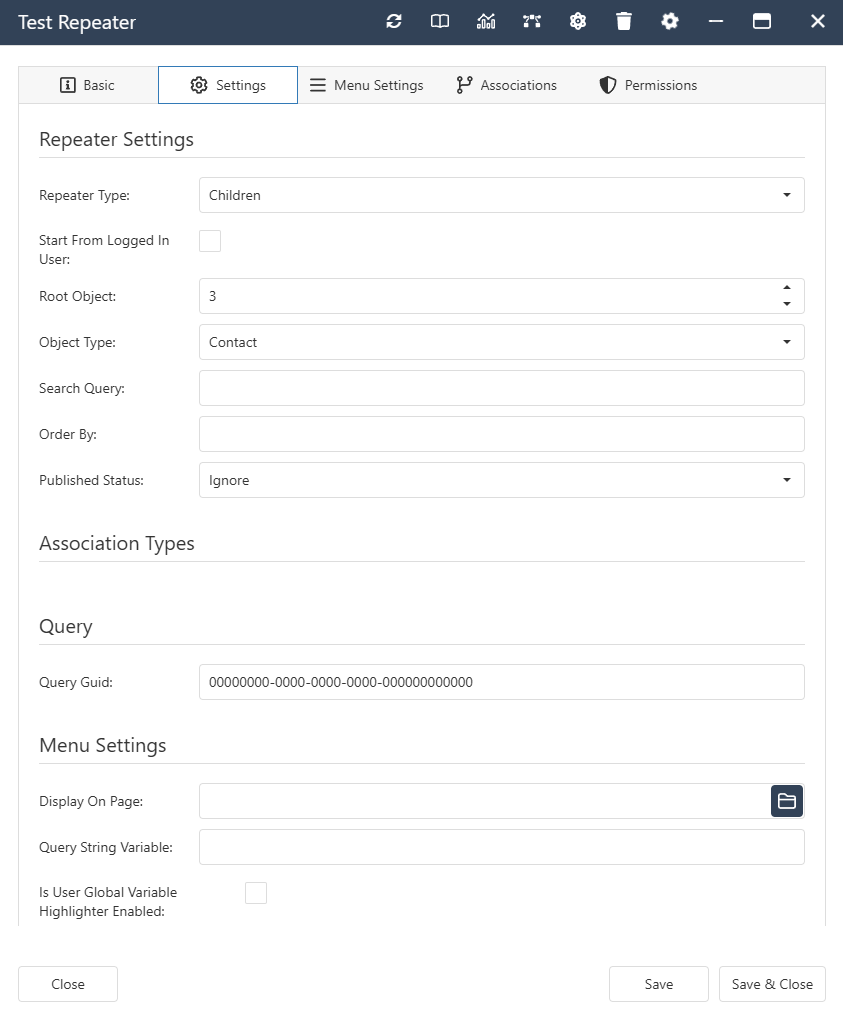Delete the repeater using the trash icon

tap(623, 21)
